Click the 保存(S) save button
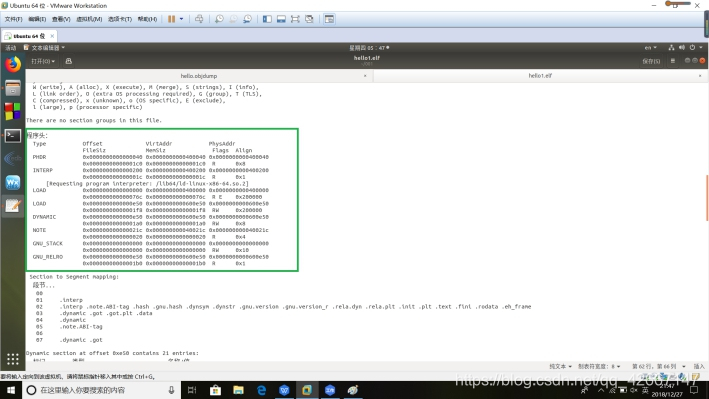The image size is (709, 399). [x=651, y=61]
